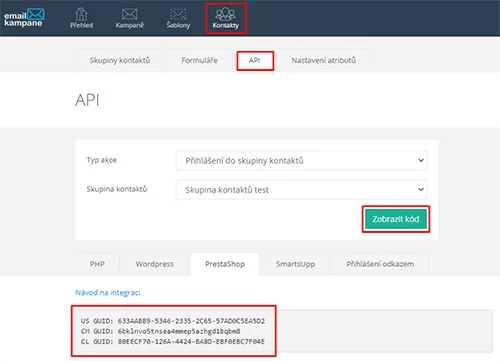Viewport: 500px width, 361px height.
Task: Select the PrestaShop code tab
Action: (x=225, y=264)
